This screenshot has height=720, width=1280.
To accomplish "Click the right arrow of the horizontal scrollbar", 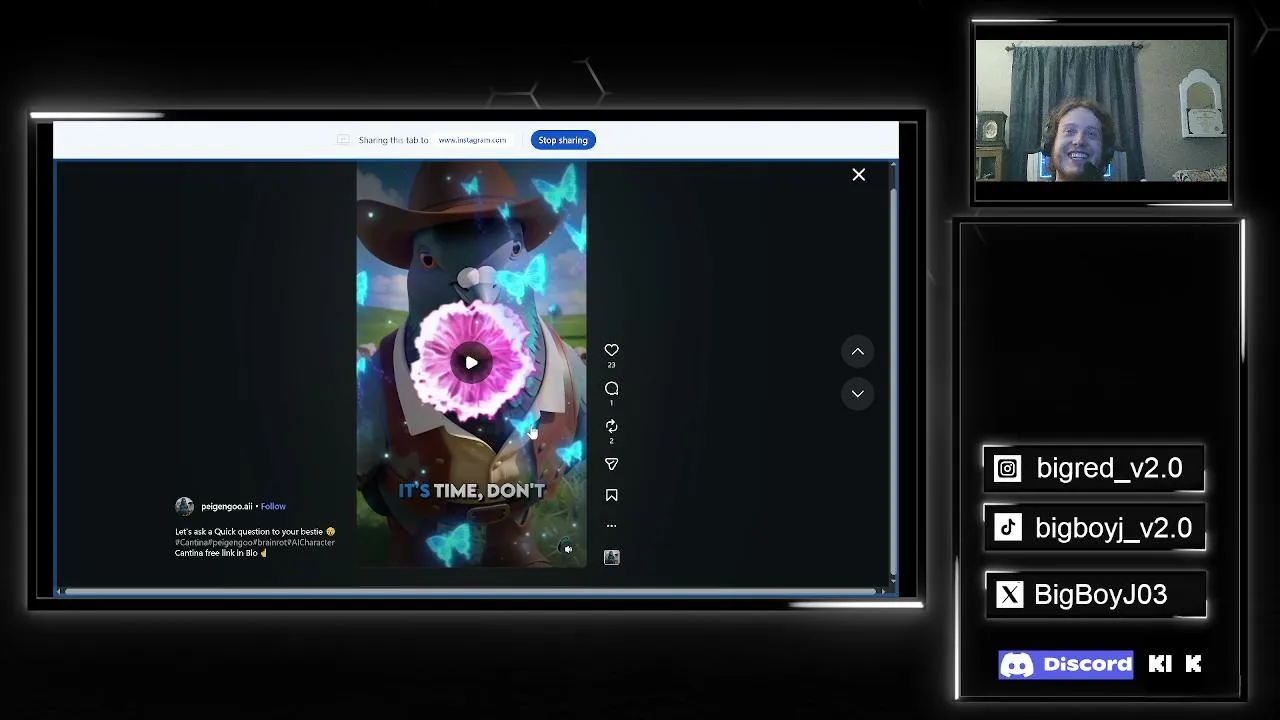I will (884, 591).
